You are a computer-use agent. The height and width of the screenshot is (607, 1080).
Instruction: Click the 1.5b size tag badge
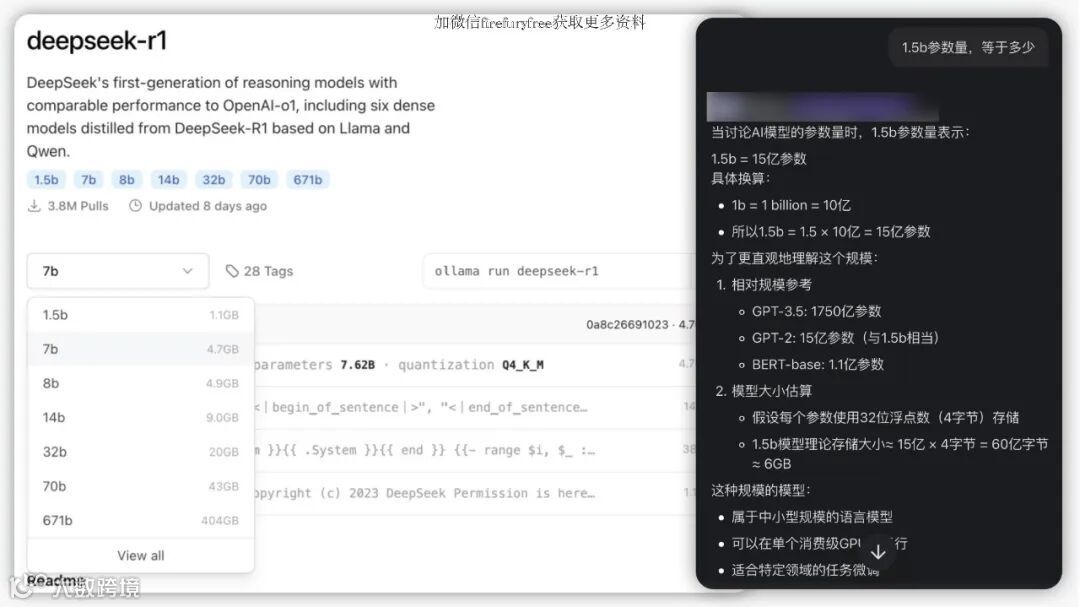[x=46, y=180]
